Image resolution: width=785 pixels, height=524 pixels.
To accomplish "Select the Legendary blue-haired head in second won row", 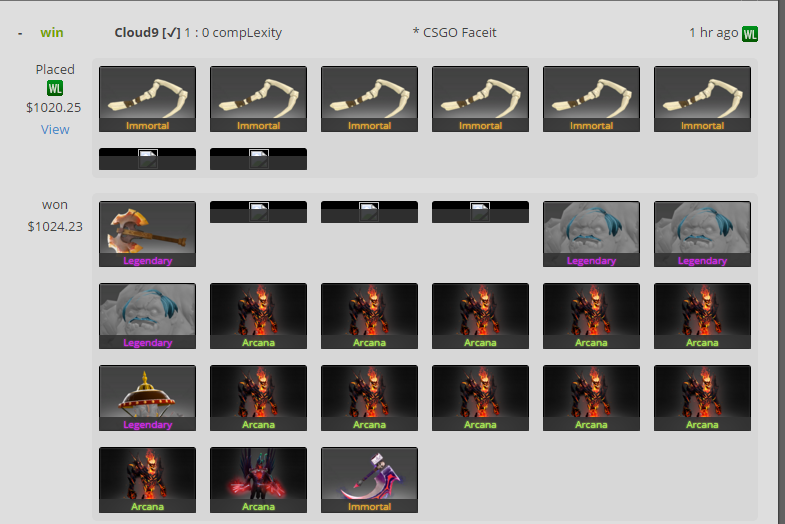I will 147,316.
